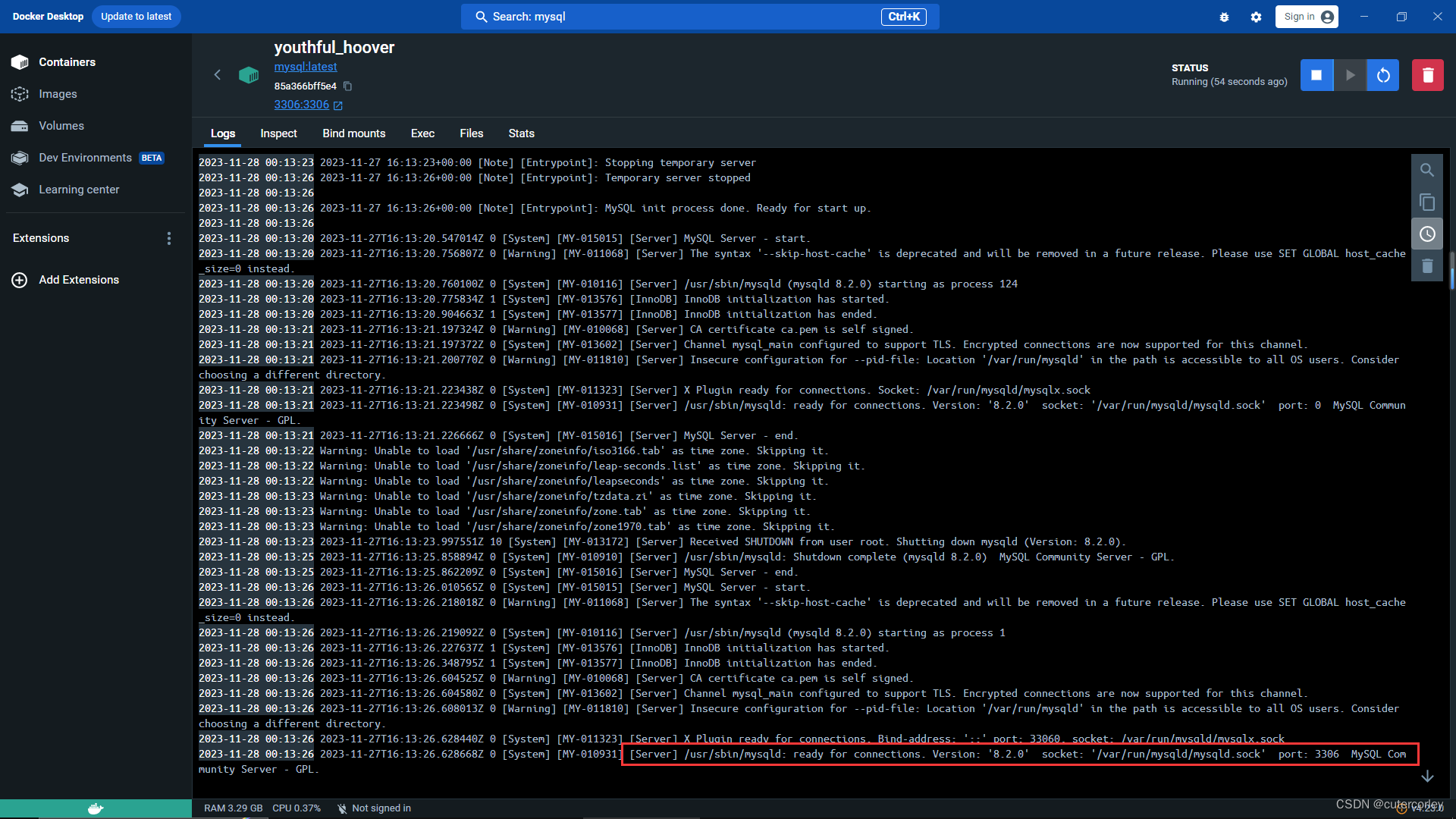Restart the container

pyautogui.click(x=1383, y=75)
